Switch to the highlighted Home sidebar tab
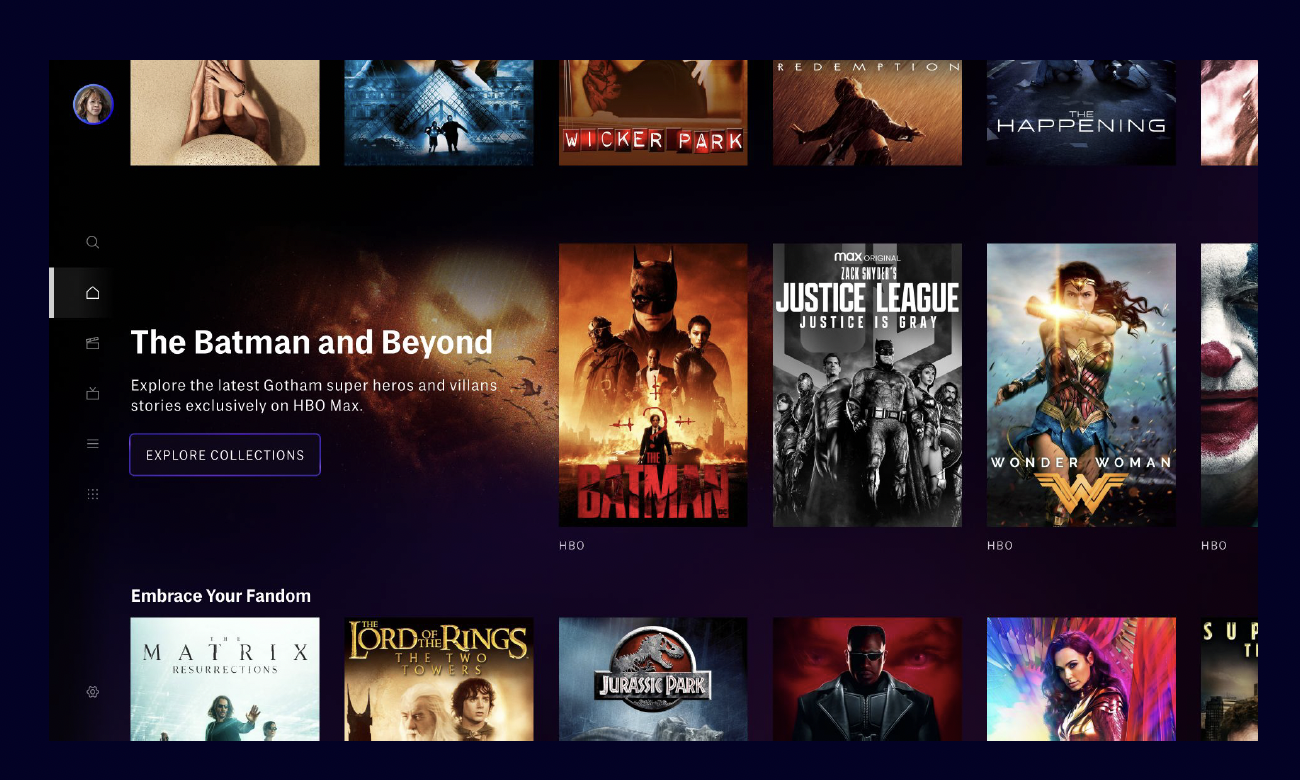 (x=92, y=292)
